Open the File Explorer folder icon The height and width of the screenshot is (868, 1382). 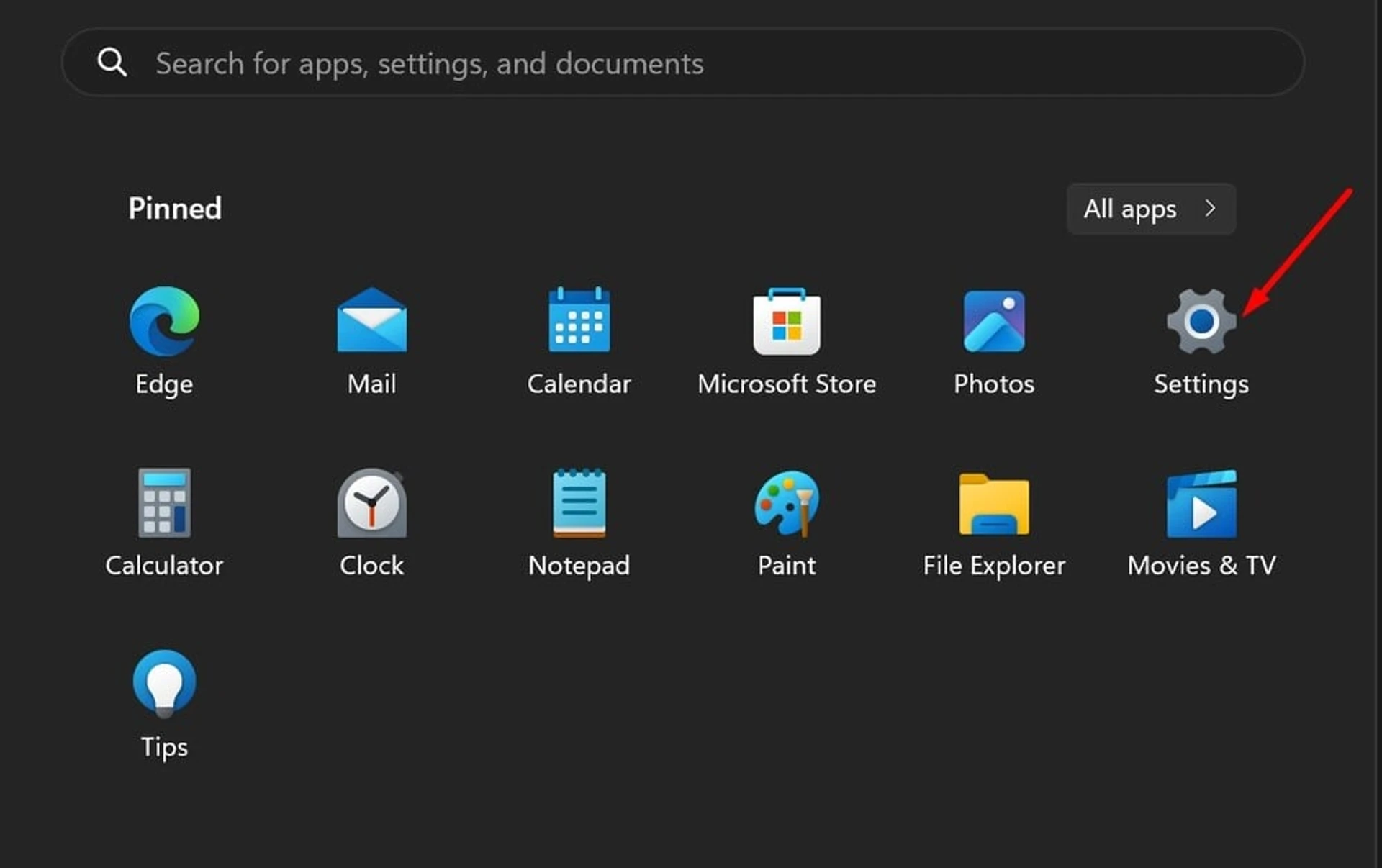coord(994,504)
